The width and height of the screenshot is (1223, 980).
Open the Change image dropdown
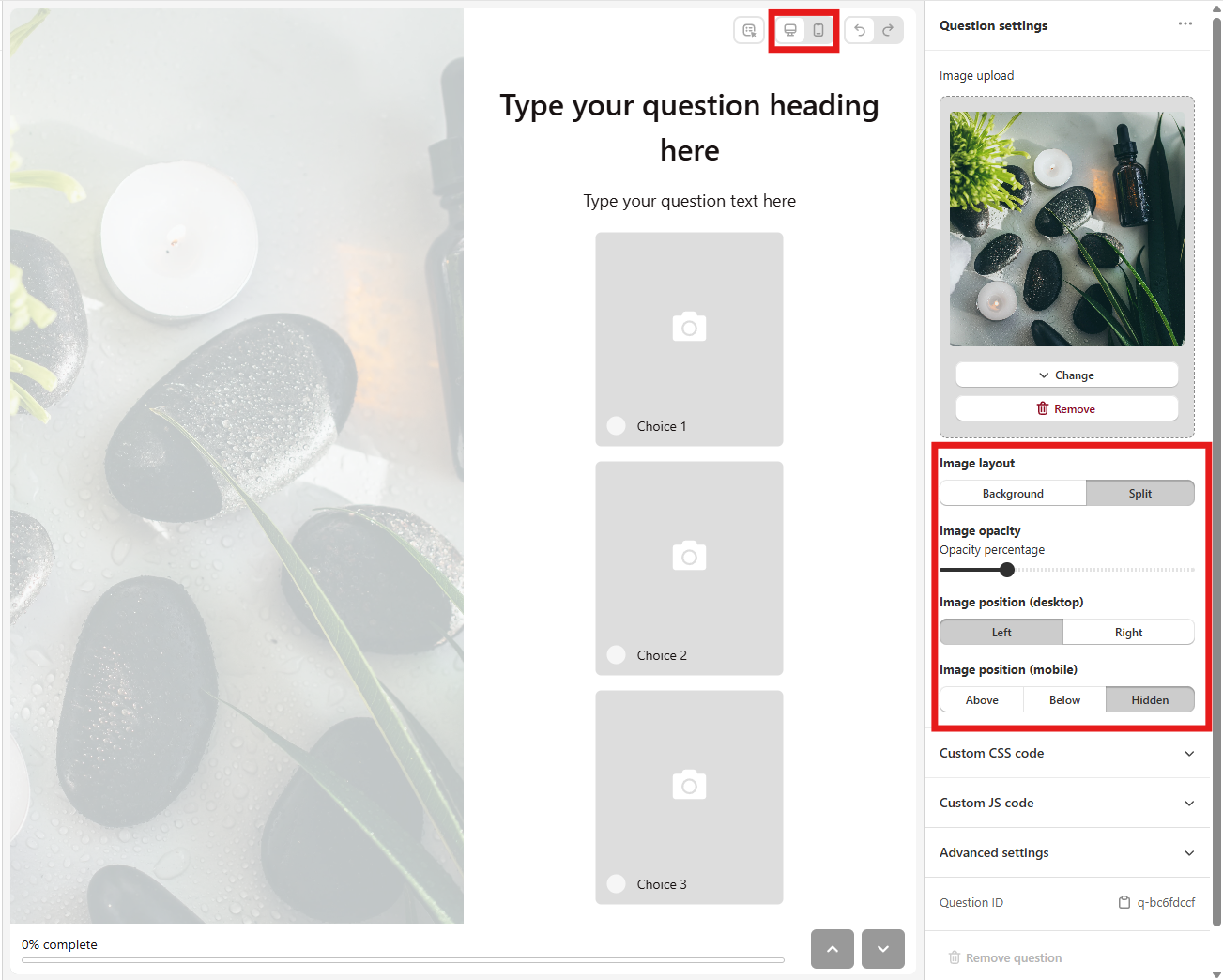(x=1067, y=375)
